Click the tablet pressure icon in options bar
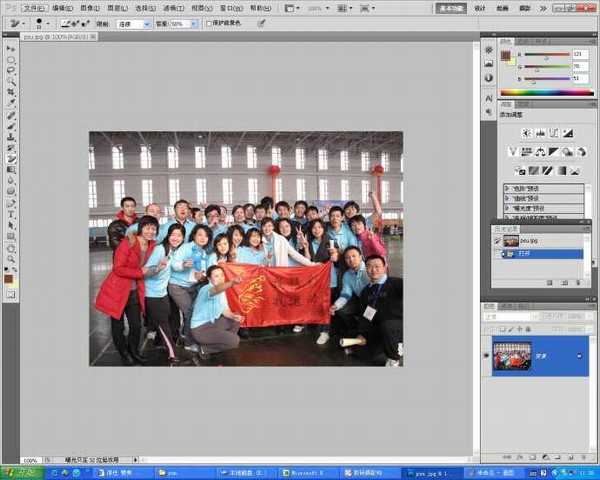The image size is (600, 480). coord(261,23)
